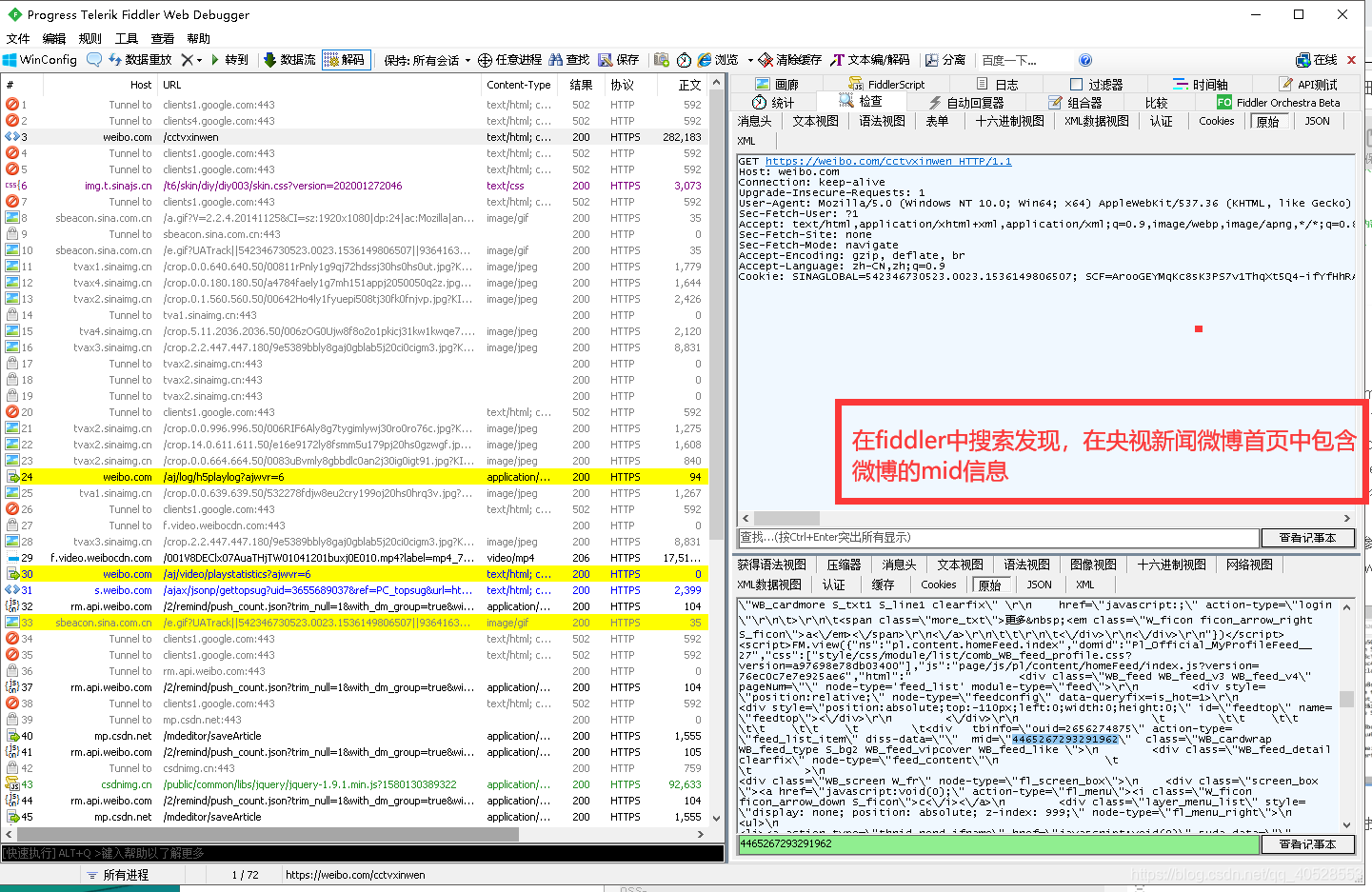Click session list horizontal scrollbar
The height and width of the screenshot is (892, 1372).
tap(354, 834)
